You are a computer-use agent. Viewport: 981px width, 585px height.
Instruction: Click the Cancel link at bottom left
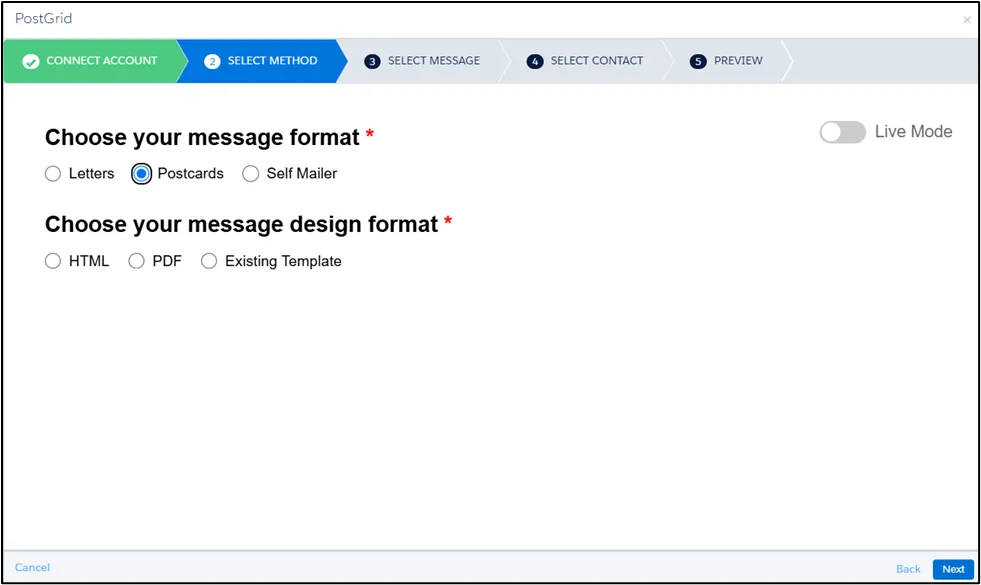coord(32,568)
